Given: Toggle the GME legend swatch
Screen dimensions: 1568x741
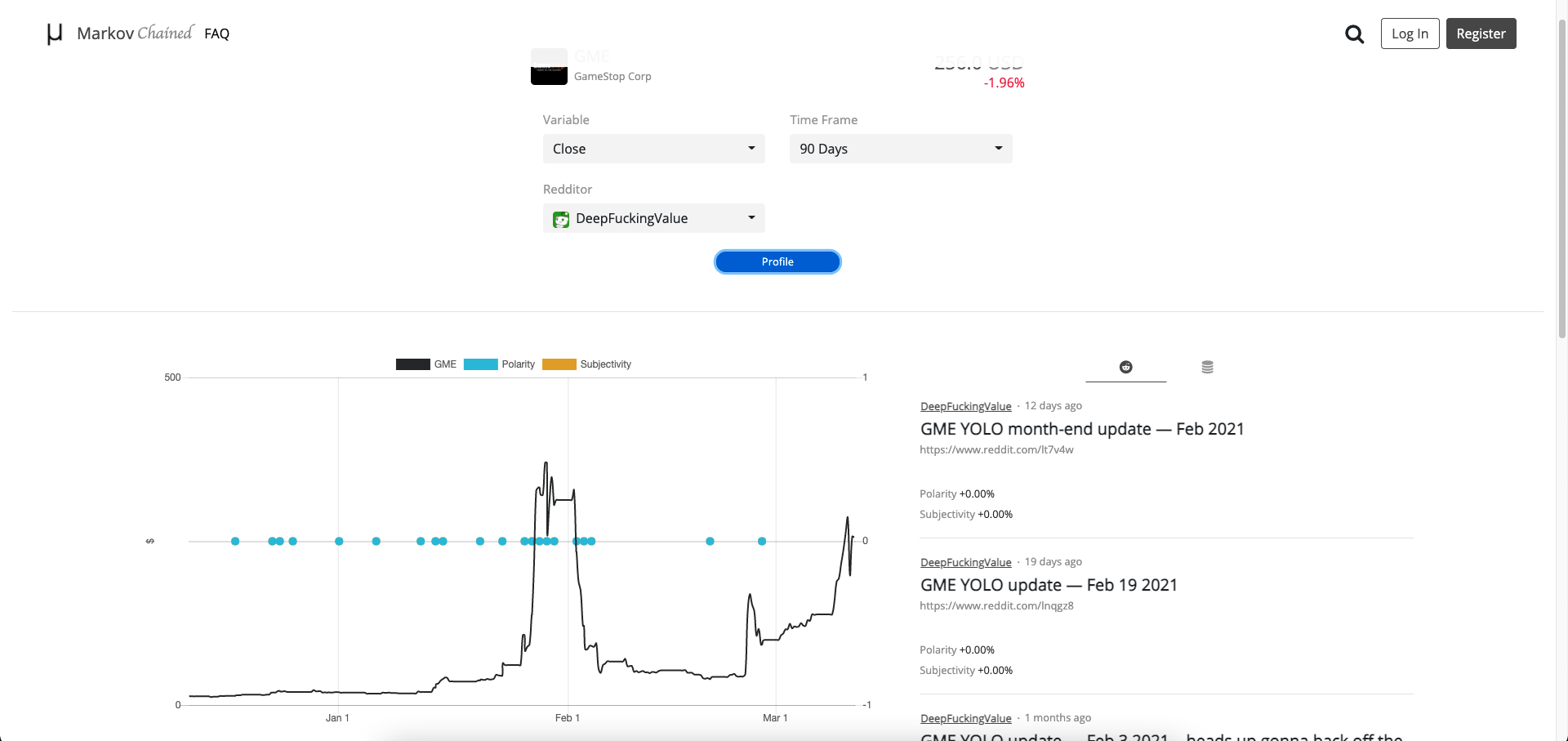Looking at the screenshot, I should tap(413, 364).
